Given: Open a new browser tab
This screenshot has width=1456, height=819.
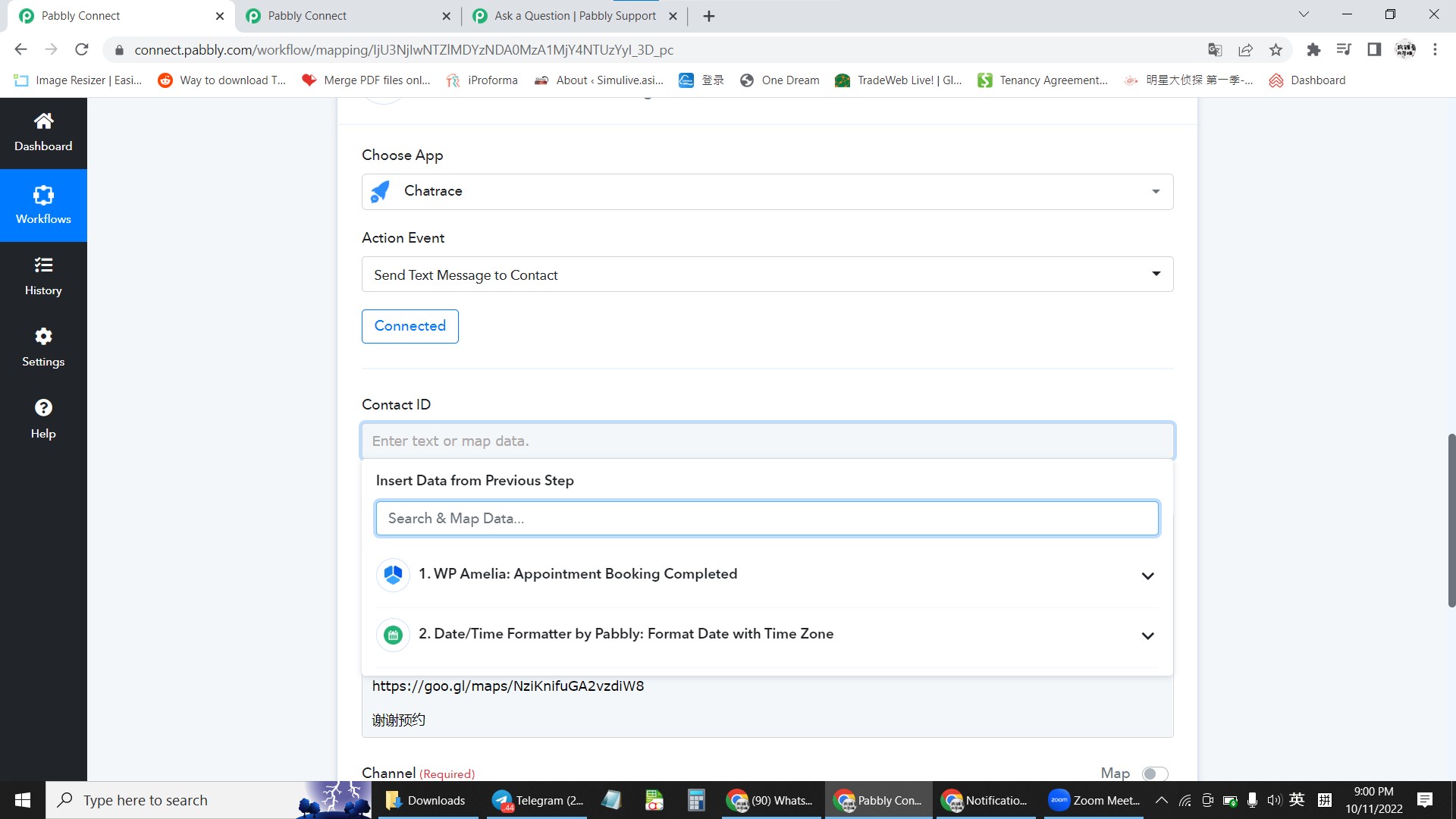Looking at the screenshot, I should click(709, 16).
